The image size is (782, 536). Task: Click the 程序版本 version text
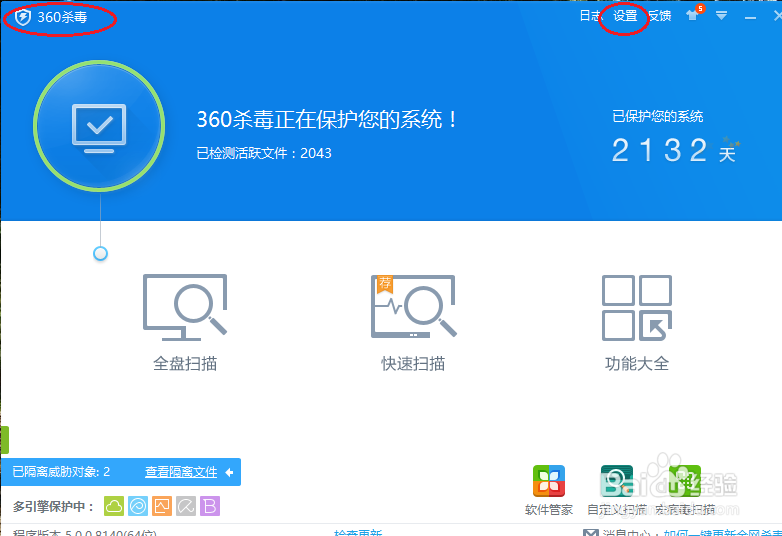[x=85, y=533]
